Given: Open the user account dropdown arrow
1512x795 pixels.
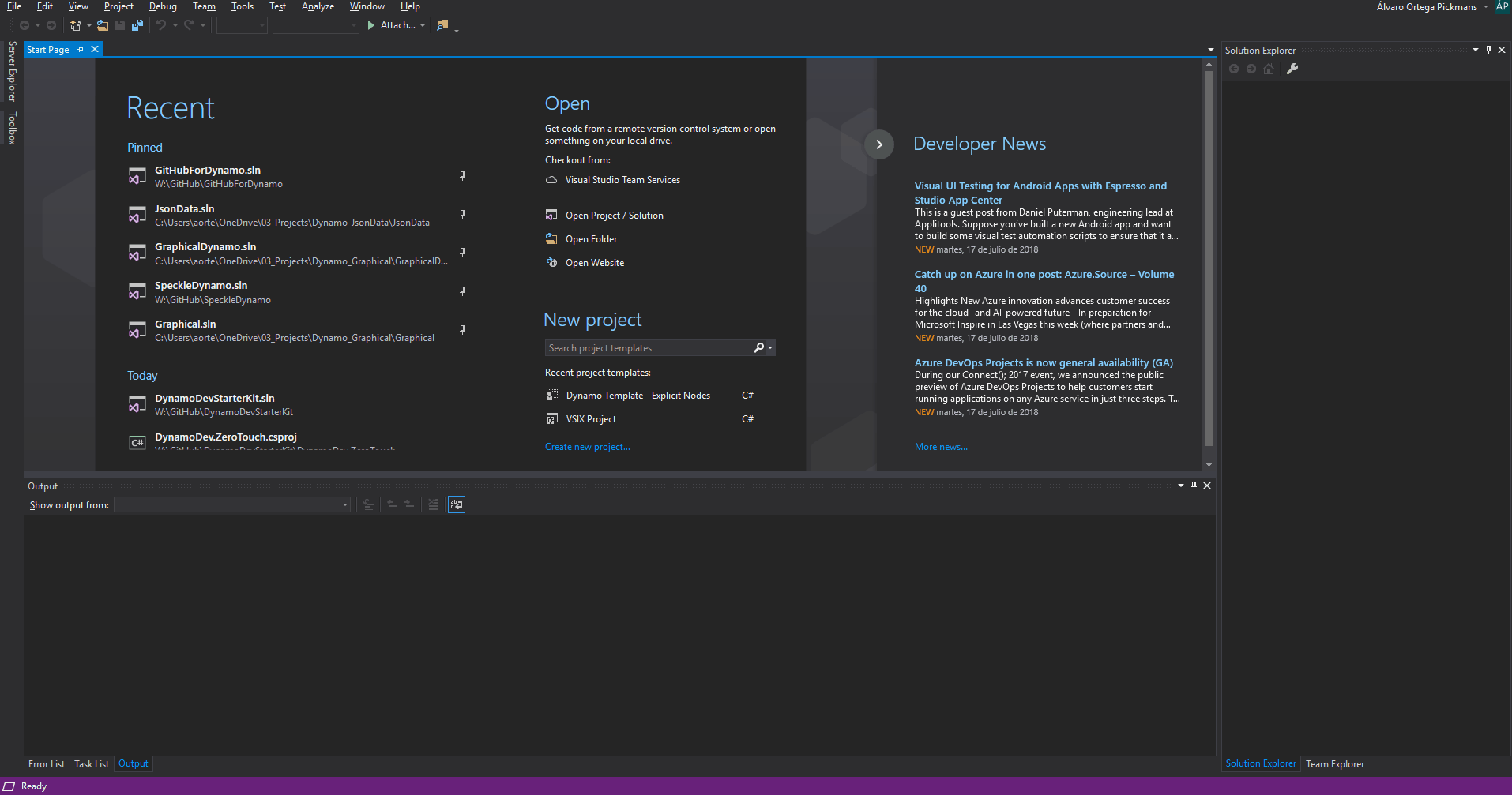Looking at the screenshot, I should coord(1486,7).
